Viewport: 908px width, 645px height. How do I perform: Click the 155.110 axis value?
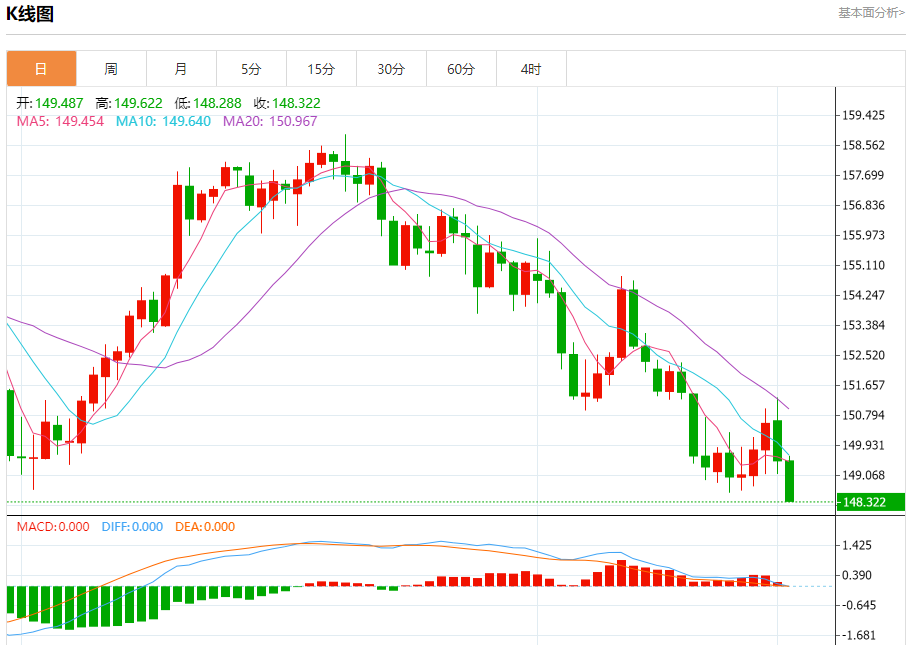pyautogui.click(x=863, y=265)
